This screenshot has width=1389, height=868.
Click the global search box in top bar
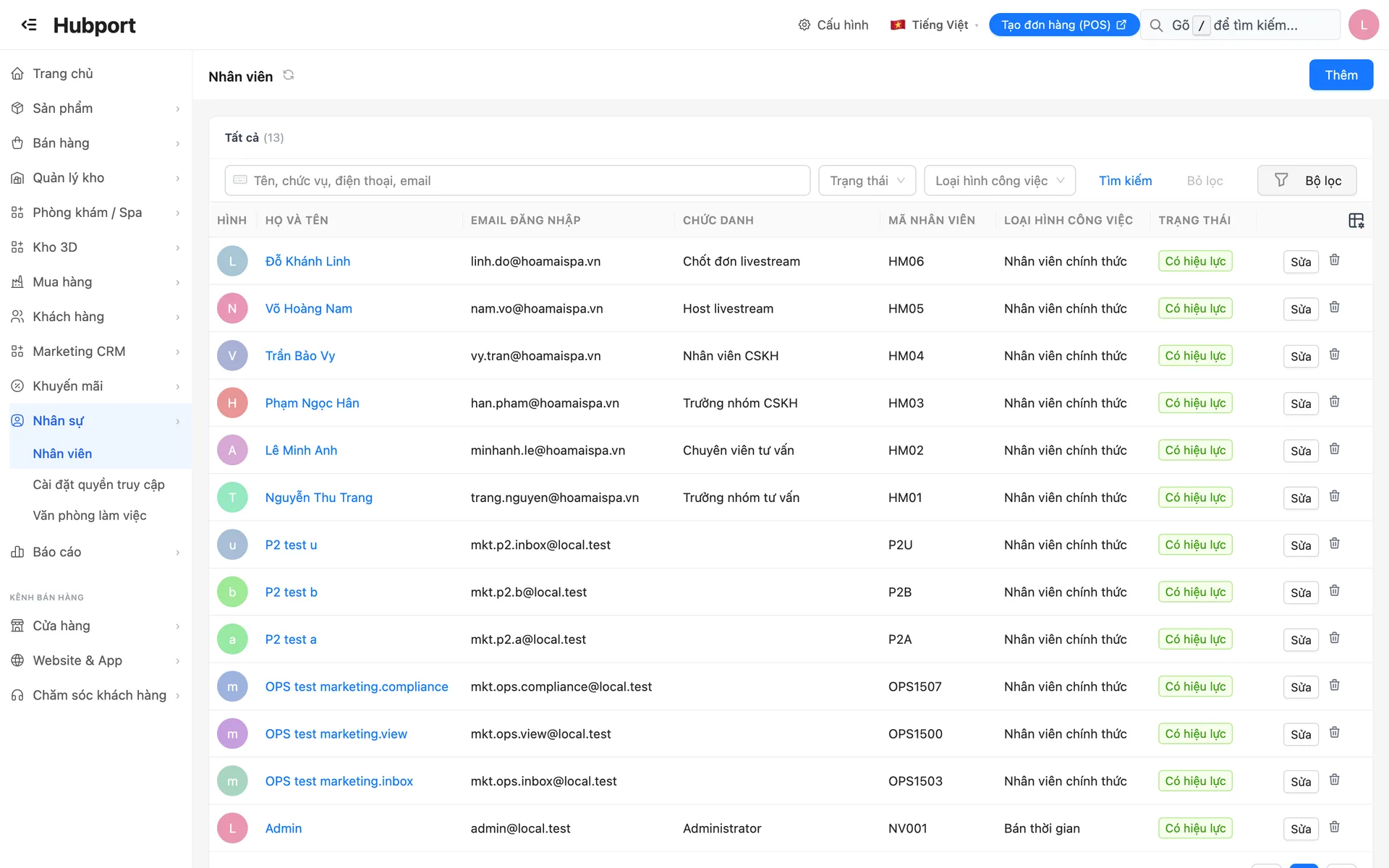[1241, 25]
